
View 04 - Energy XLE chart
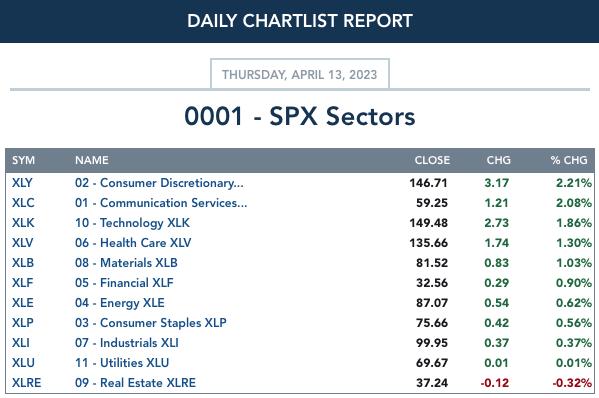pyautogui.click(x=120, y=303)
